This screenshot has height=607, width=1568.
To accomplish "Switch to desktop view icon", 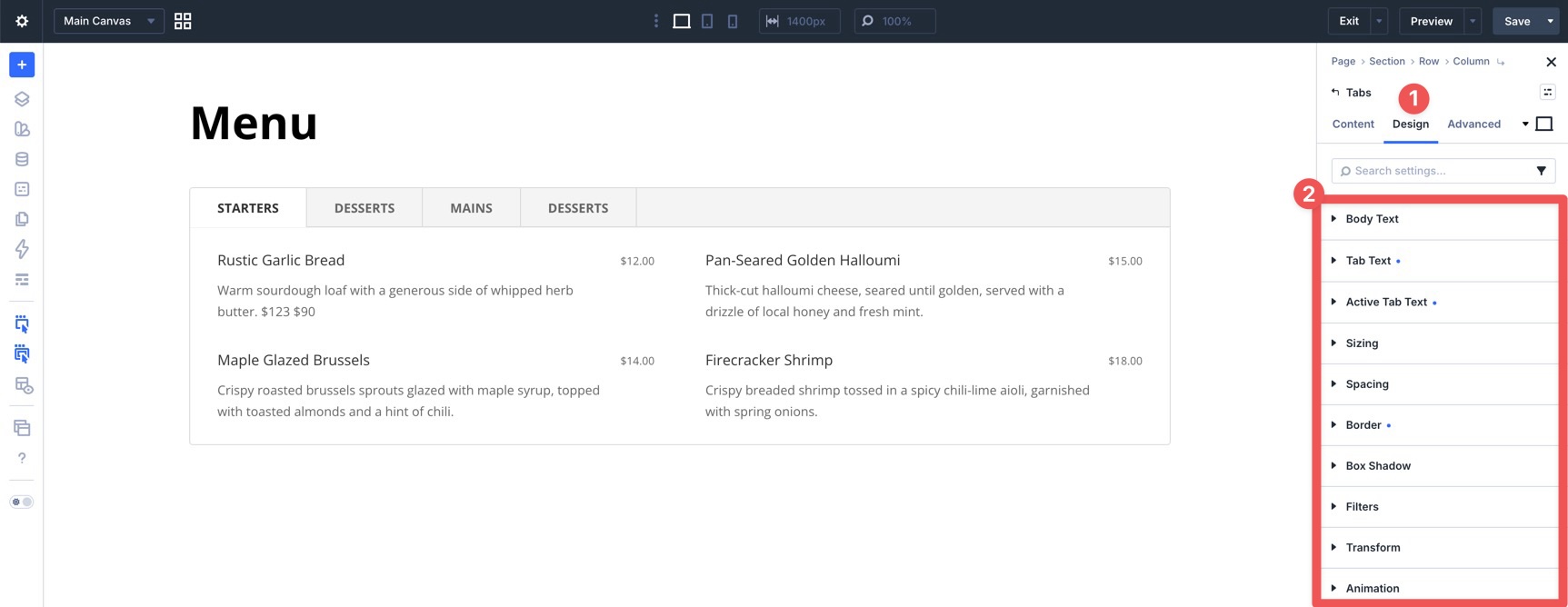I will (x=682, y=21).
